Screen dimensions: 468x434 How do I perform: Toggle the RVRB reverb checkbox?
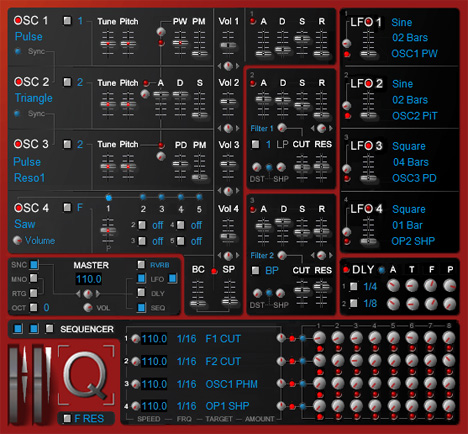[x=141, y=265]
